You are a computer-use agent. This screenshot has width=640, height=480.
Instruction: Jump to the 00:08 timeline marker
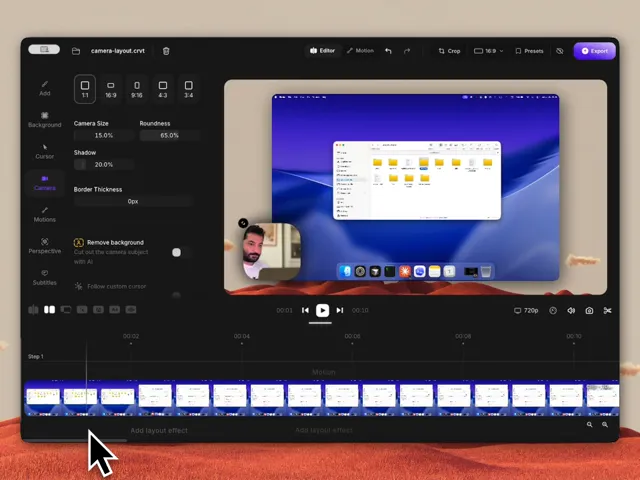click(463, 336)
